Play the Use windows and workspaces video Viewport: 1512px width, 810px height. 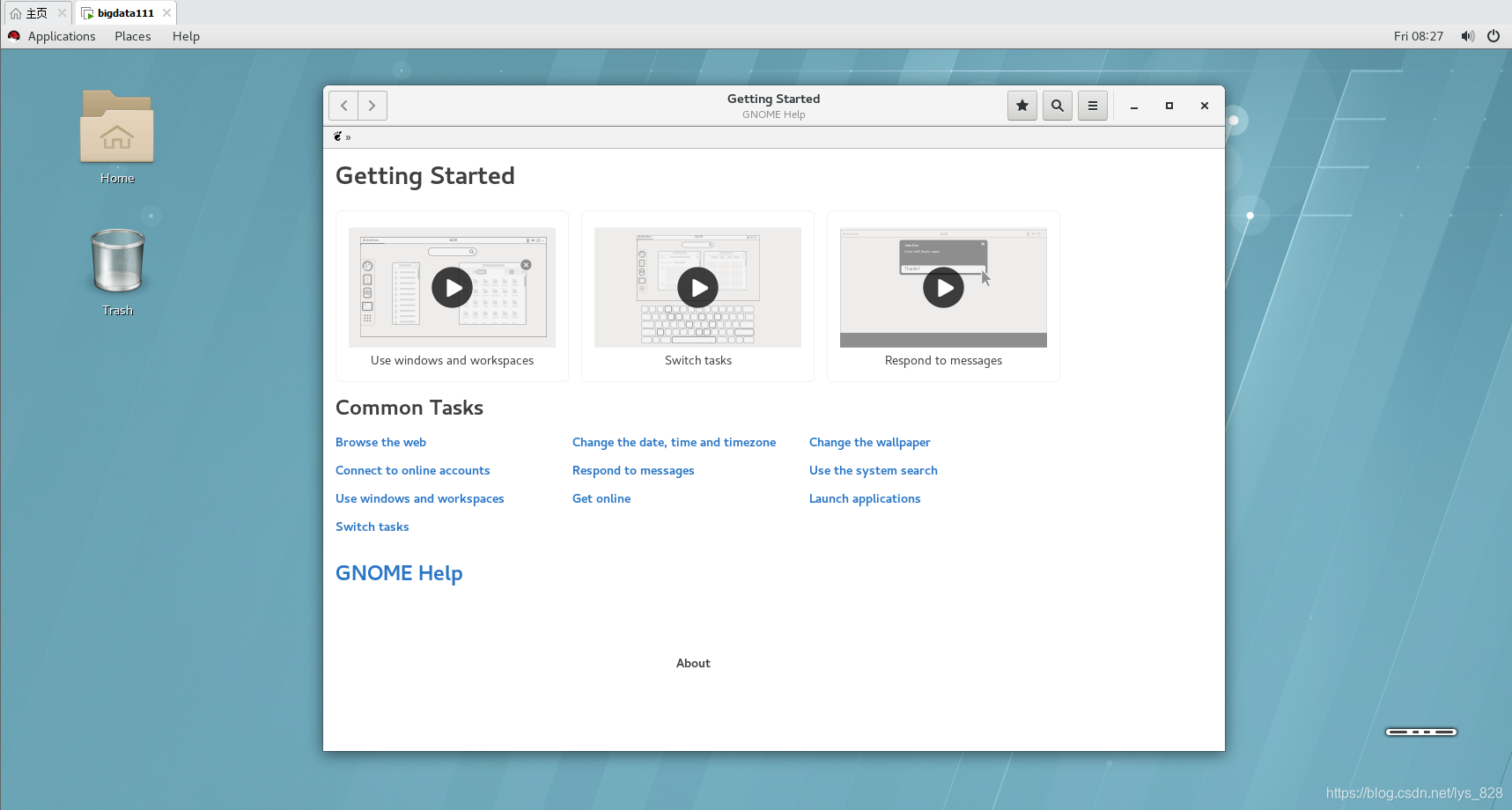point(452,288)
